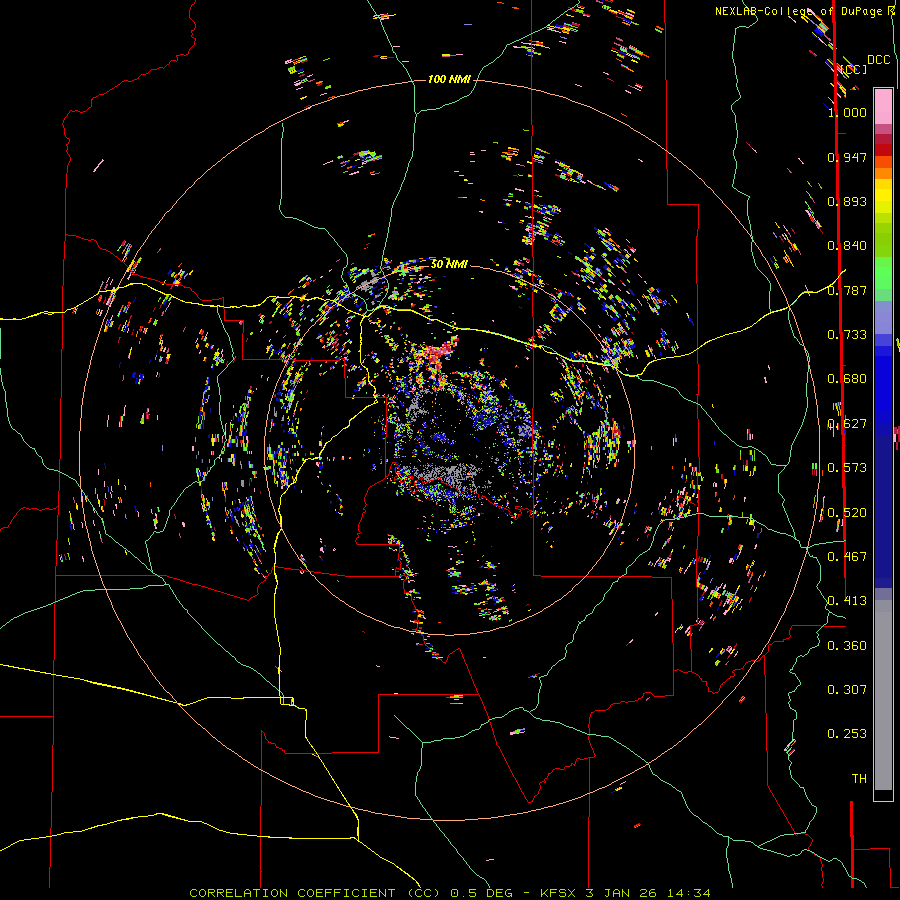Click the 50 NMI range ring label
Screen dimensions: 900x900
tap(449, 264)
